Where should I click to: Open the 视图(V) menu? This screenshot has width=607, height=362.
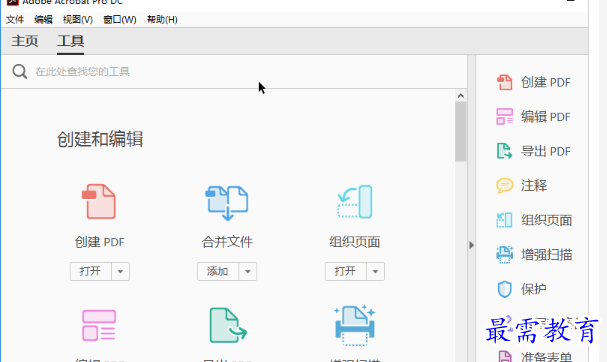click(x=78, y=19)
